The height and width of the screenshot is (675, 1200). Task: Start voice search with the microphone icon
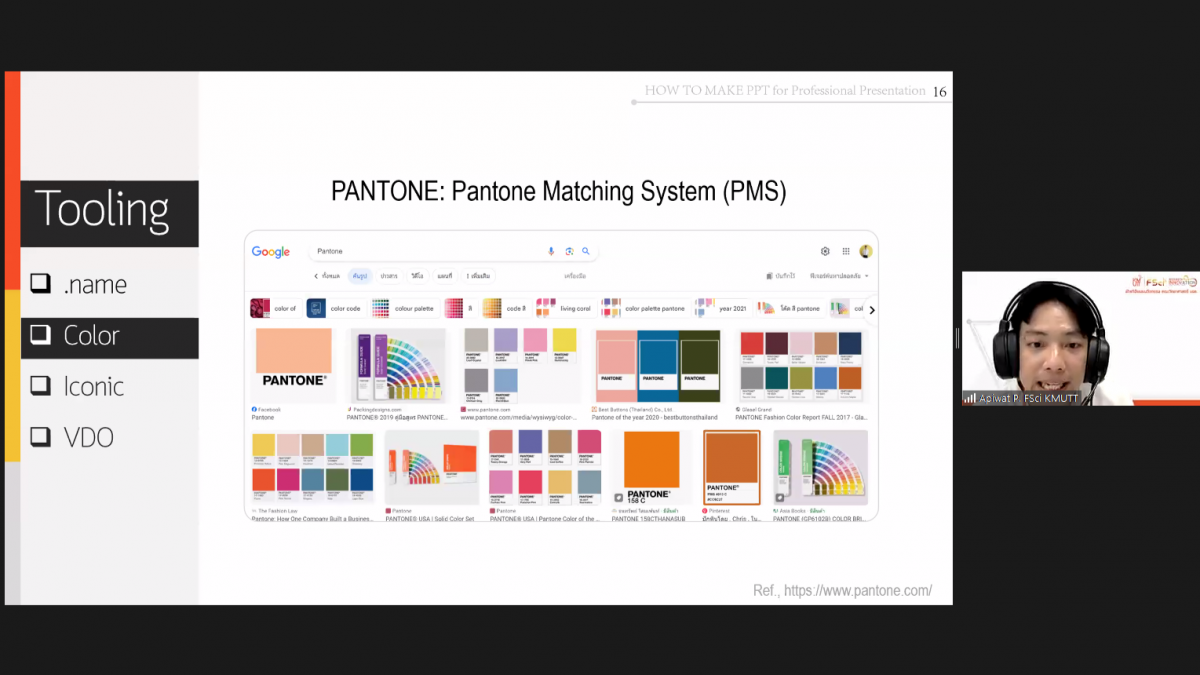coord(551,252)
